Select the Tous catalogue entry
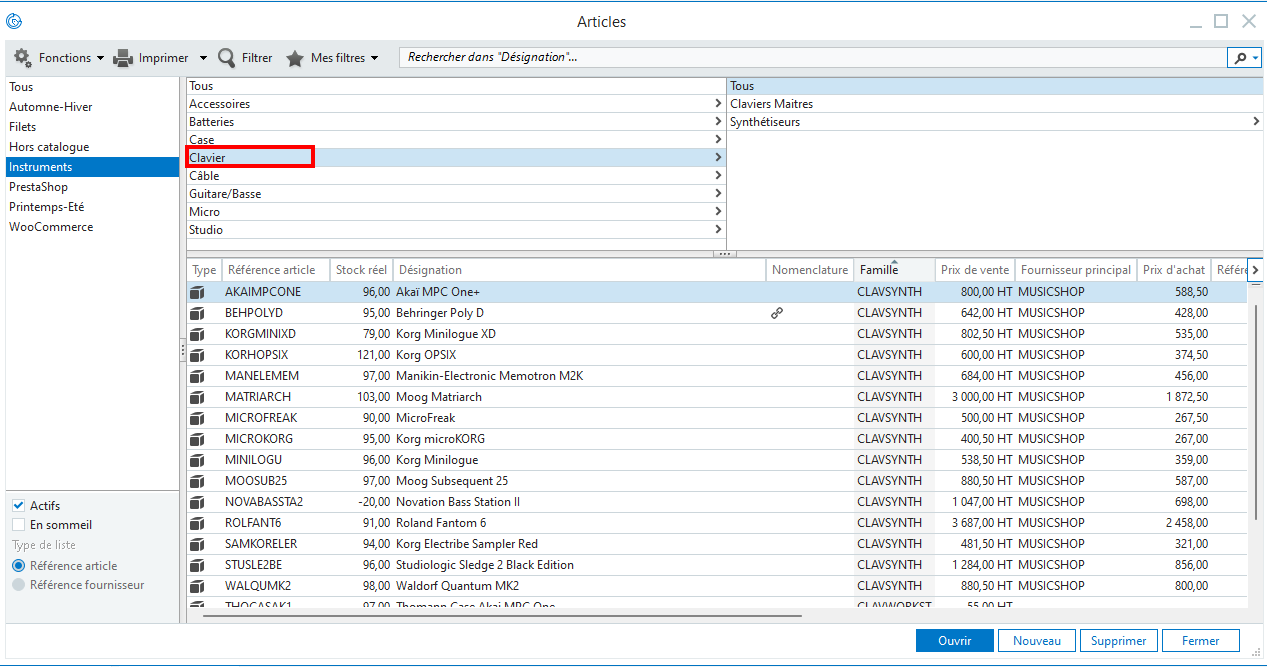Viewport: 1267px width, 667px height. [92, 87]
